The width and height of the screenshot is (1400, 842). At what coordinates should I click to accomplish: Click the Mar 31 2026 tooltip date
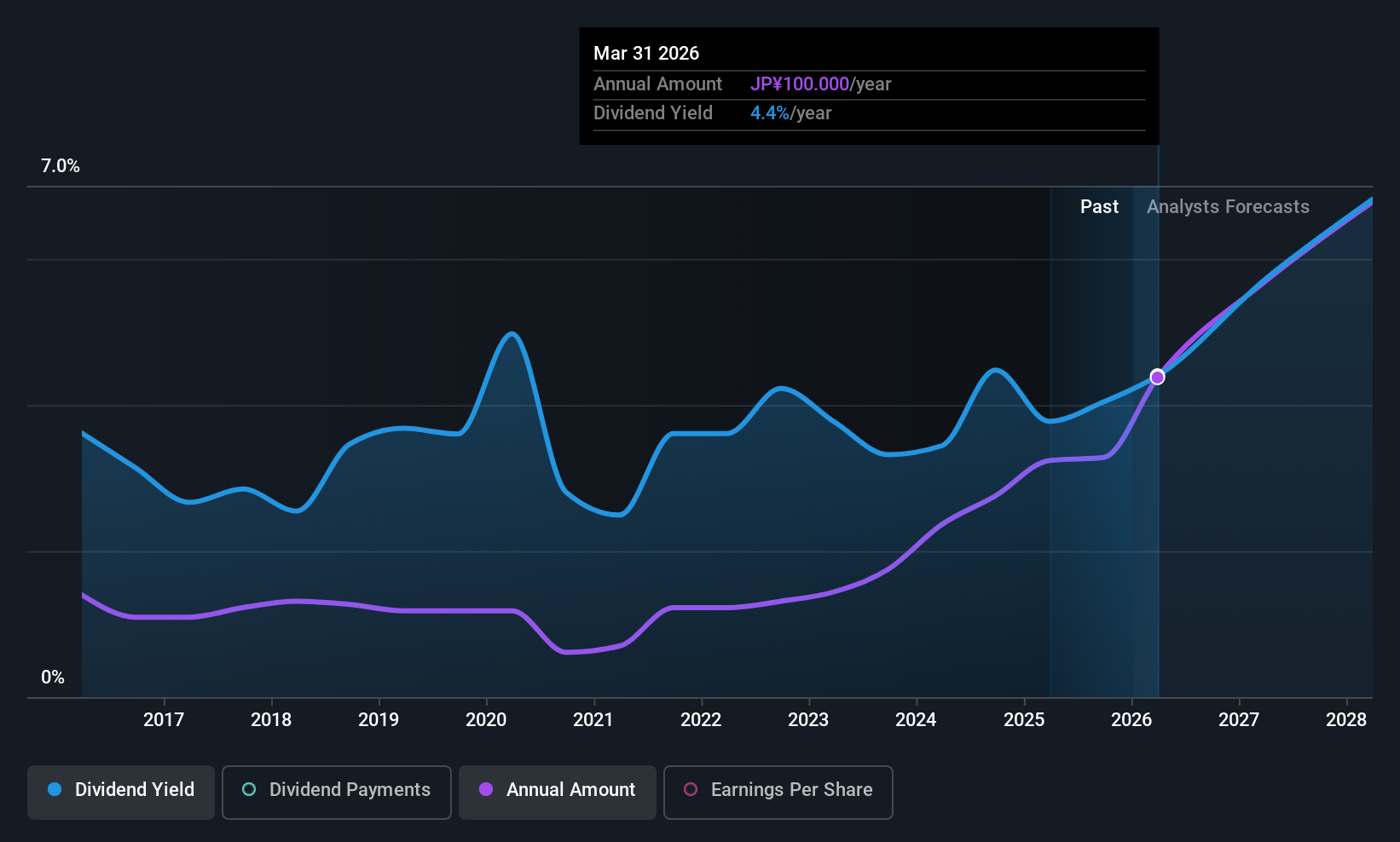pos(646,54)
